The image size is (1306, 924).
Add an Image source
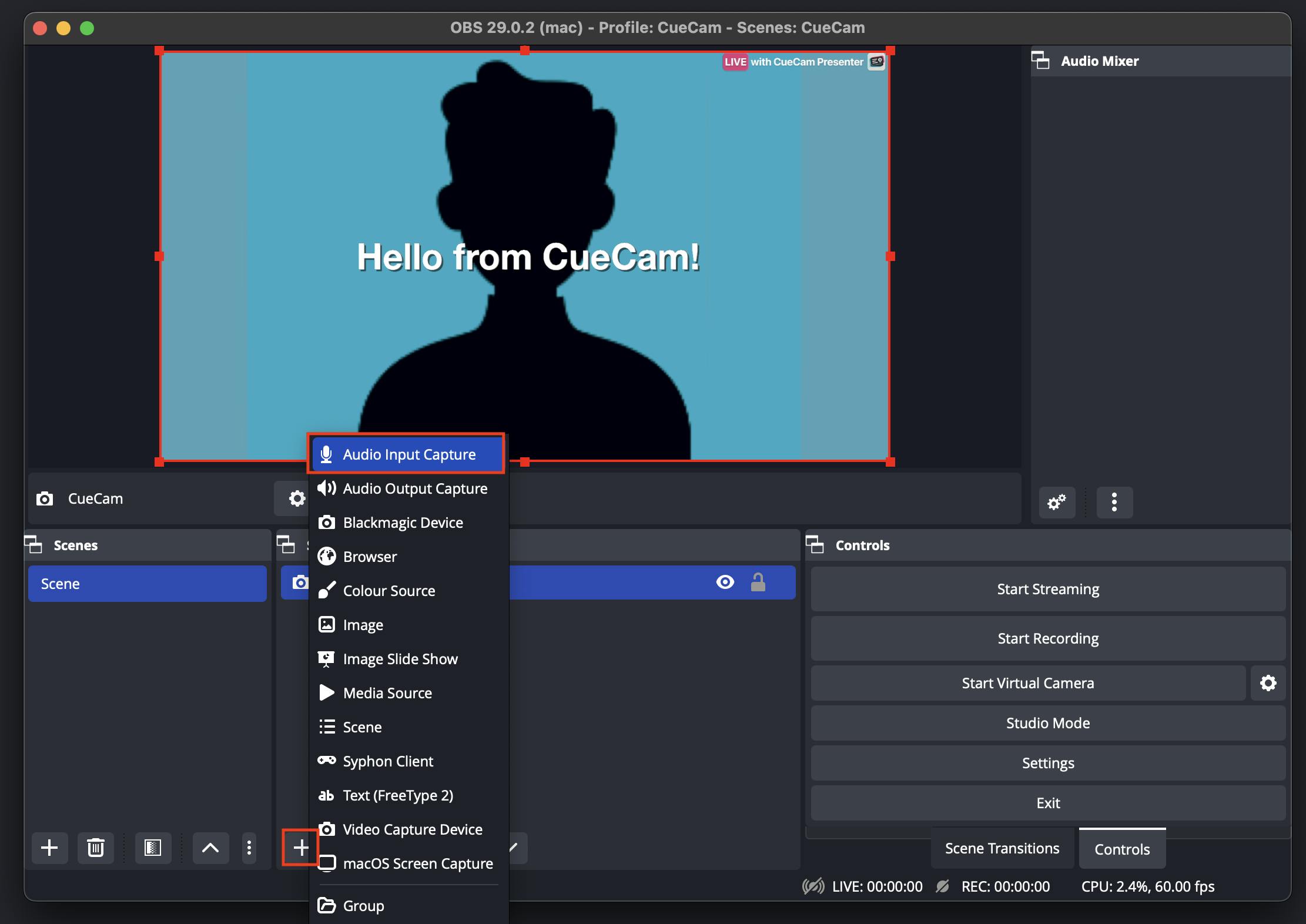click(408, 625)
